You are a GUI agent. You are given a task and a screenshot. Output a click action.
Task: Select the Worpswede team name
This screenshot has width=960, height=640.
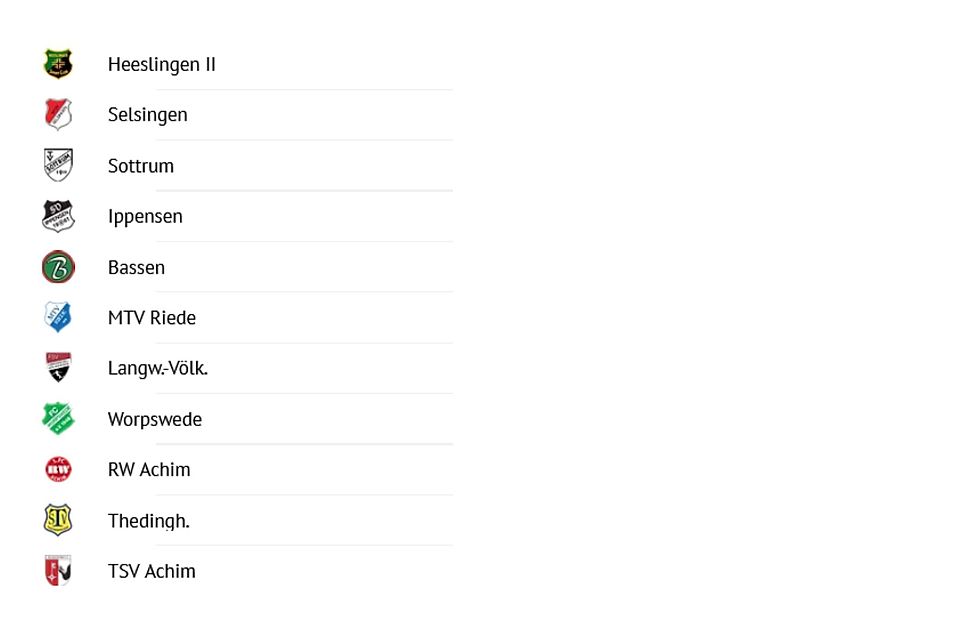point(155,420)
